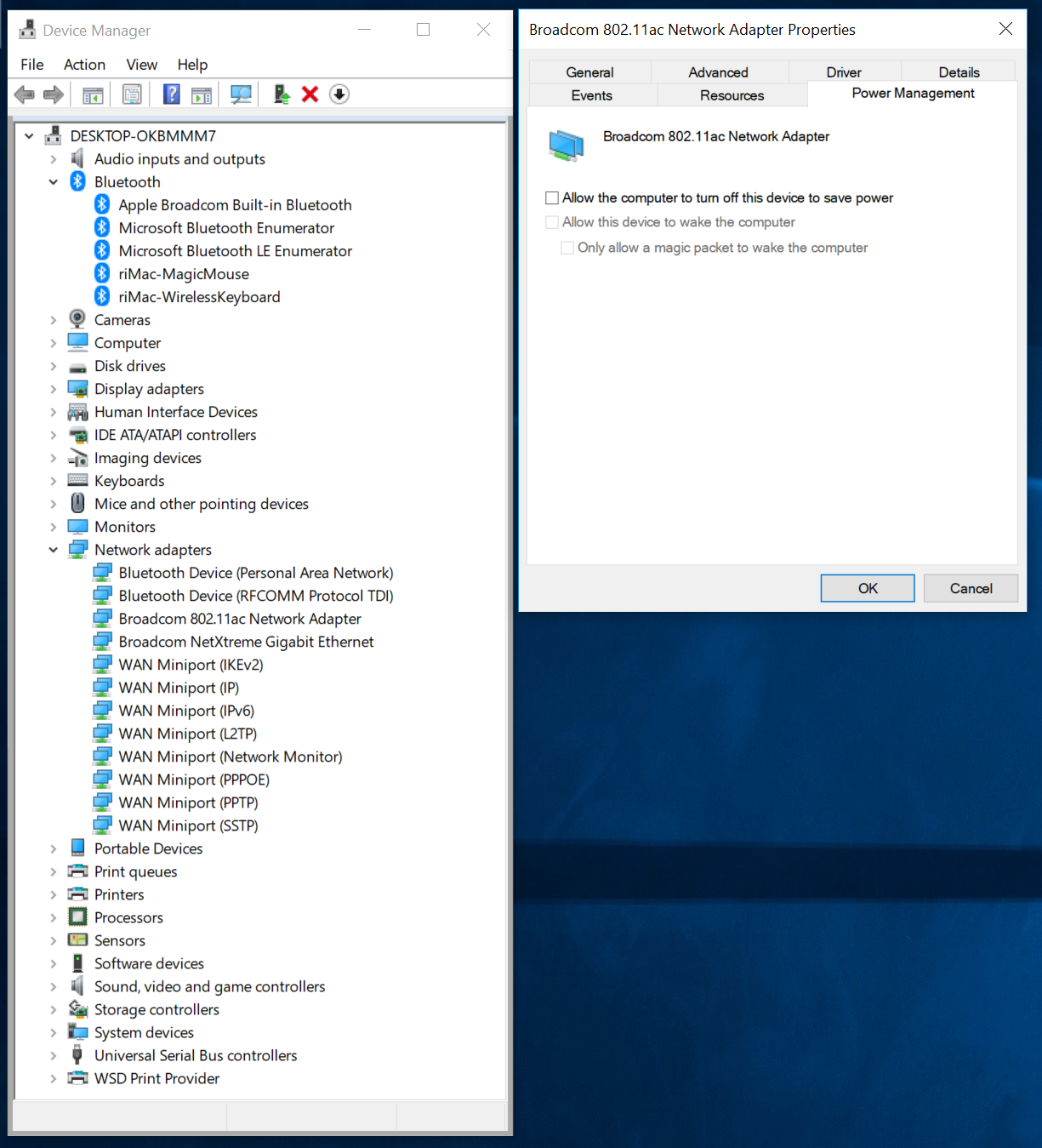Screen dimensions: 1042x1148
Task: Click the Bluetooth category icon
Action: [77, 181]
